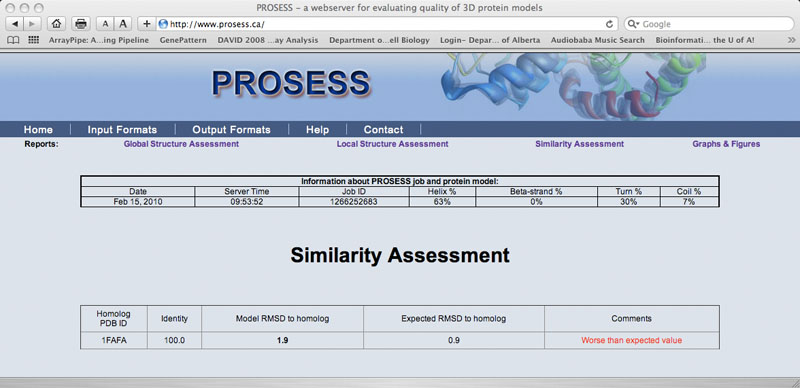Select expected RMSD value 0.9
800x388 pixels.
(454, 341)
